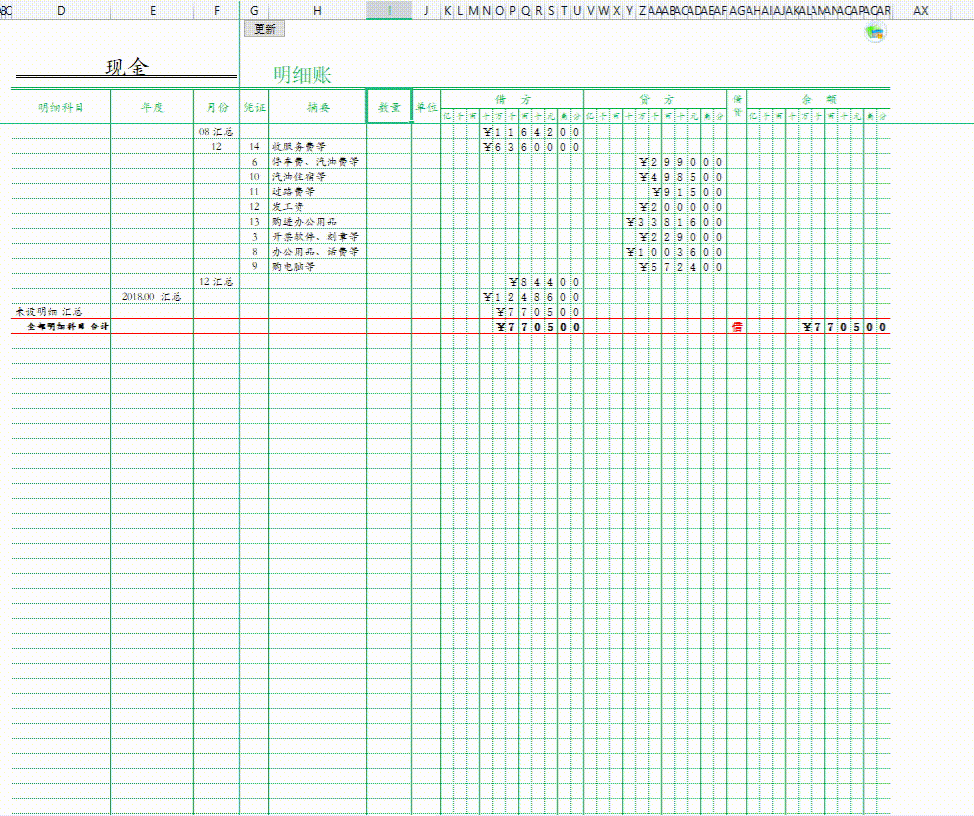Click the 现金 title cell
This screenshot has height=816, width=974.
pos(127,66)
